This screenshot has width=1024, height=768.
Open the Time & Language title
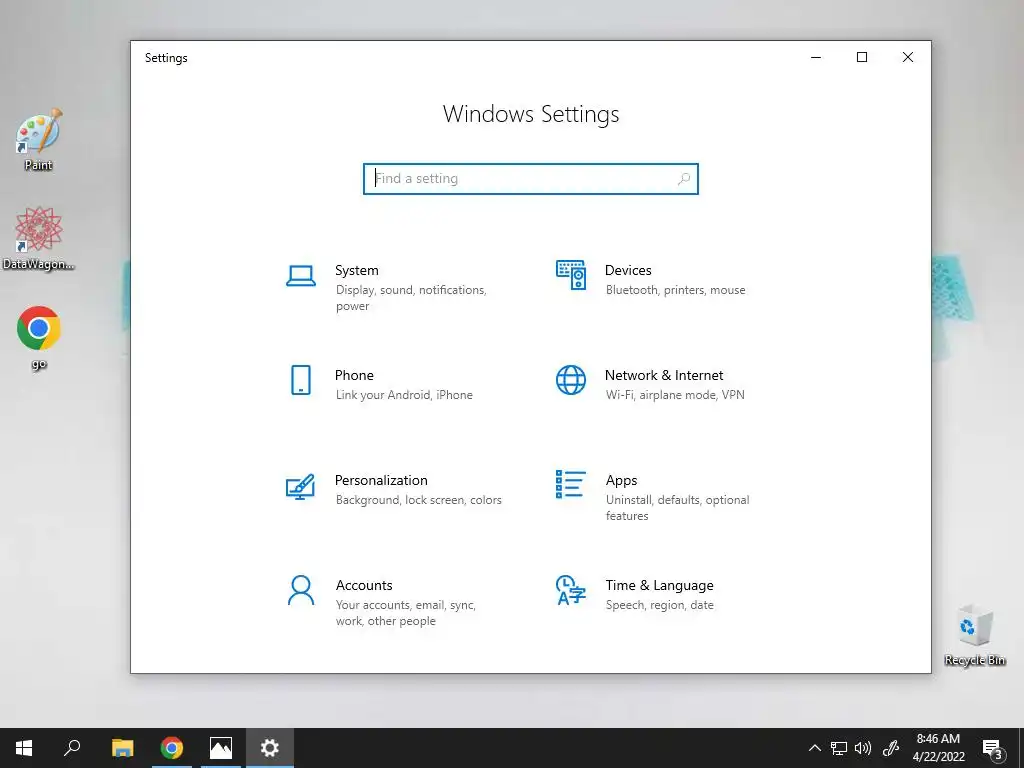[x=660, y=586]
